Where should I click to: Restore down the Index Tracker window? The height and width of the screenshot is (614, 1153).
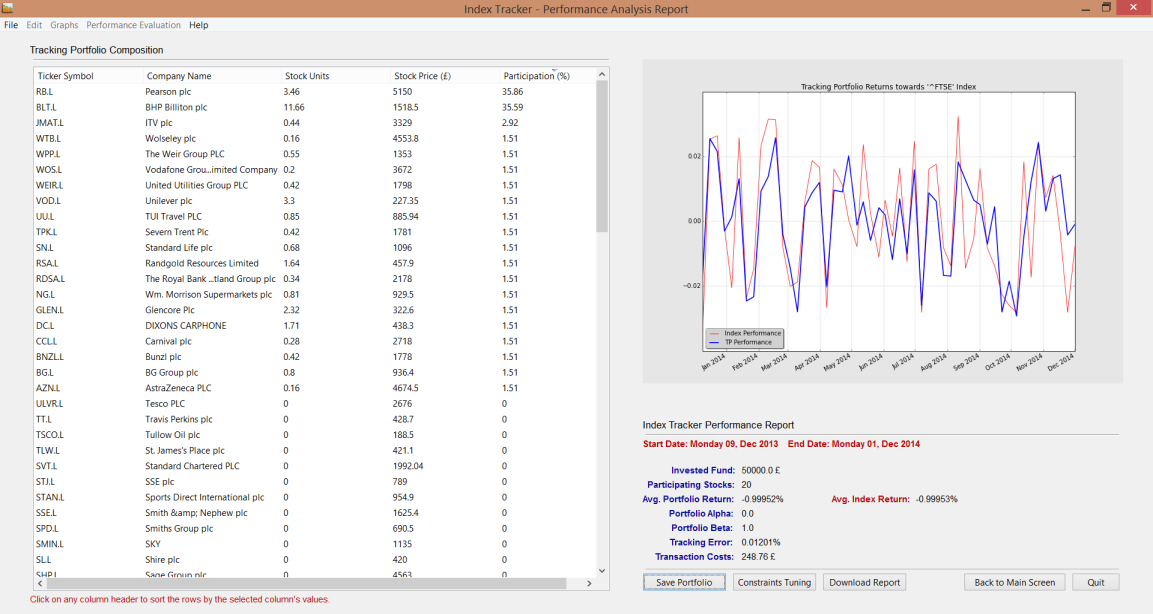click(x=1106, y=8)
